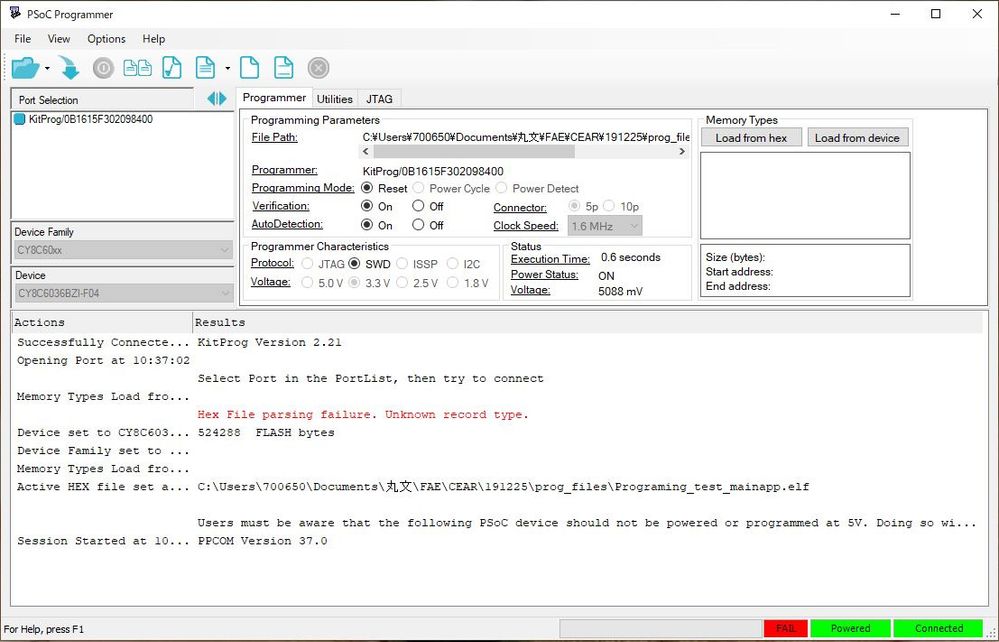
Task: Choose the 5p connector option
Action: 575,206
